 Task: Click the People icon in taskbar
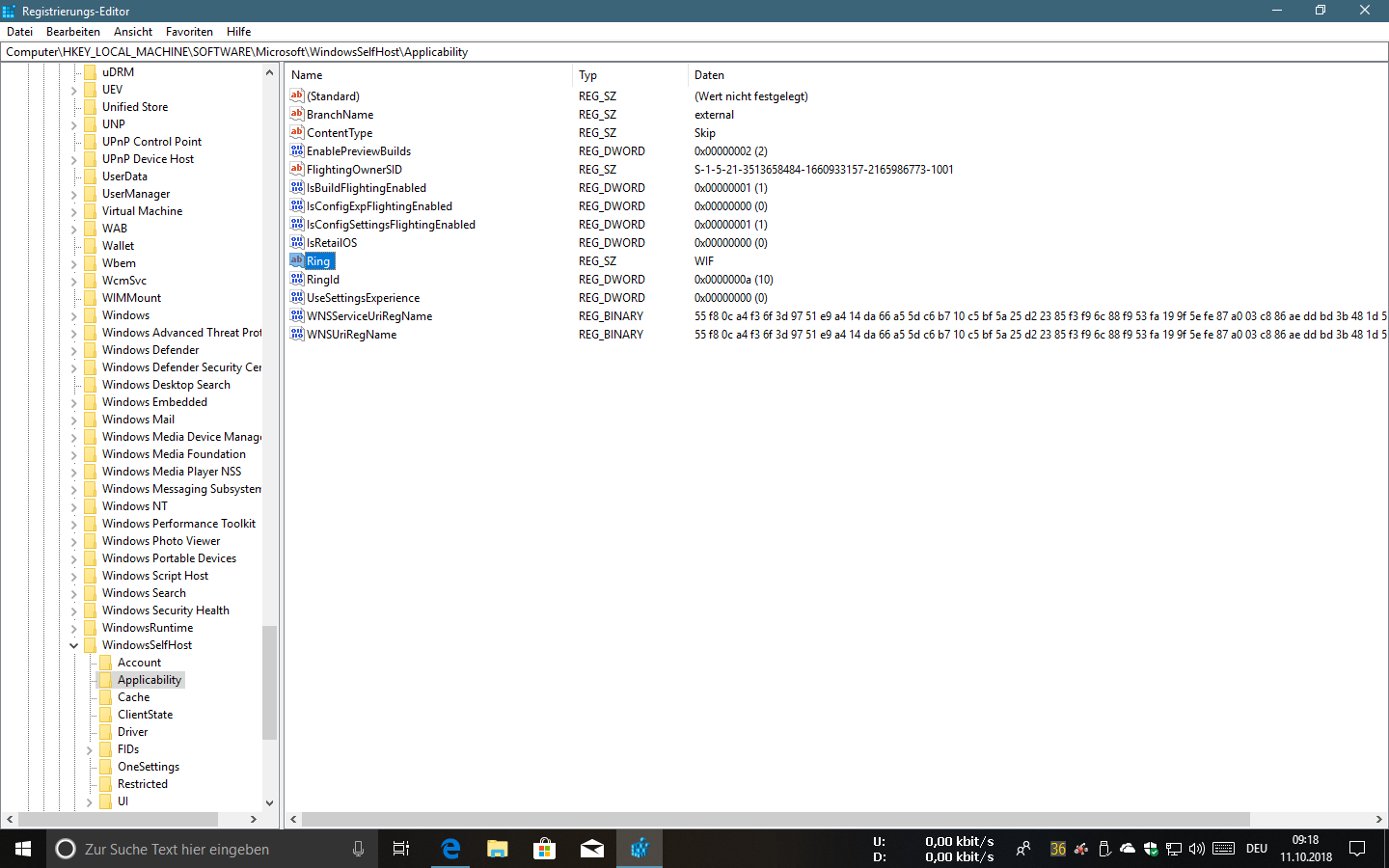point(1023,849)
